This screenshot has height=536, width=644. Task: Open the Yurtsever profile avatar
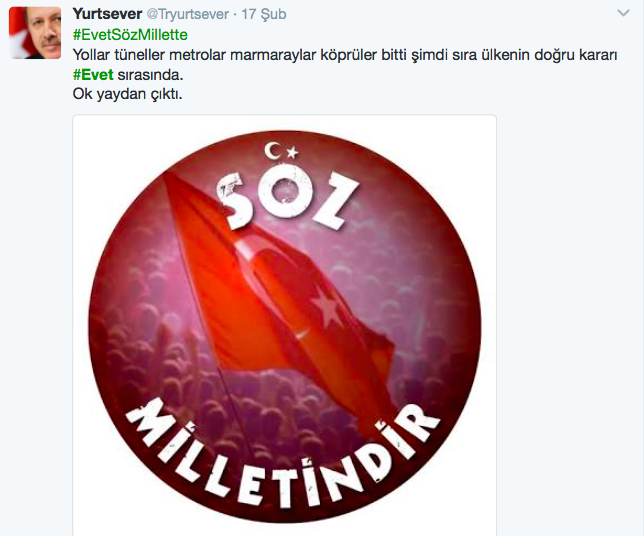click(35, 33)
